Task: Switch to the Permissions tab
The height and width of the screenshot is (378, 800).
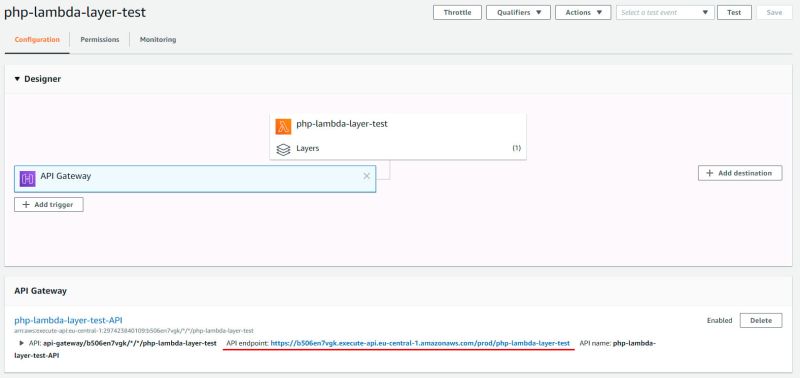Action: (100, 39)
